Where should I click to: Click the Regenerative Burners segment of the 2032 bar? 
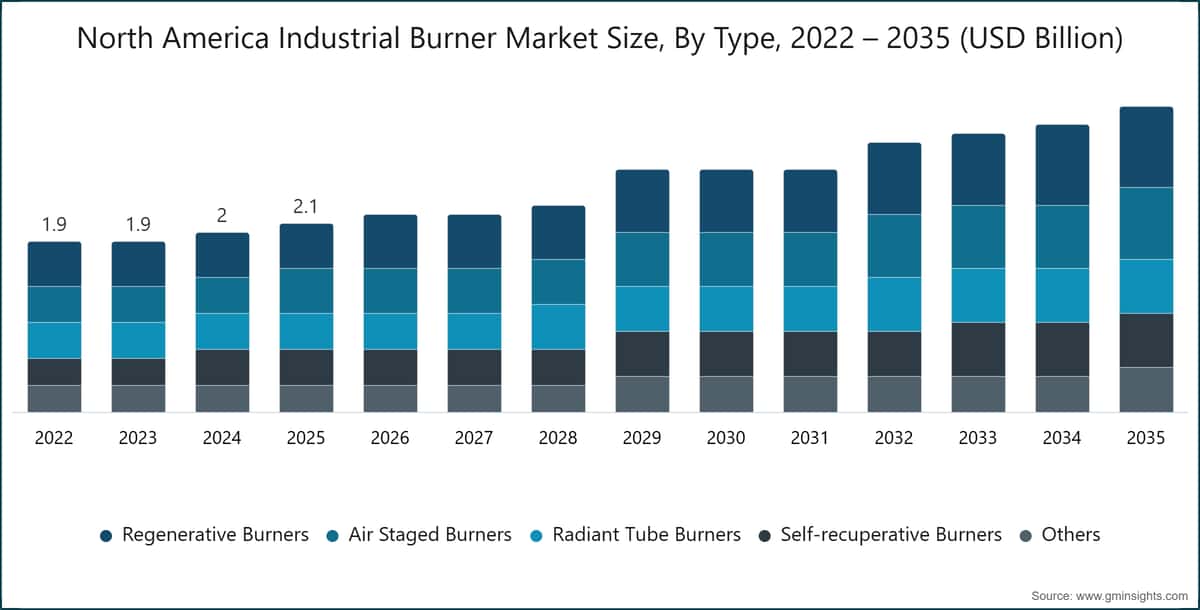point(894,179)
